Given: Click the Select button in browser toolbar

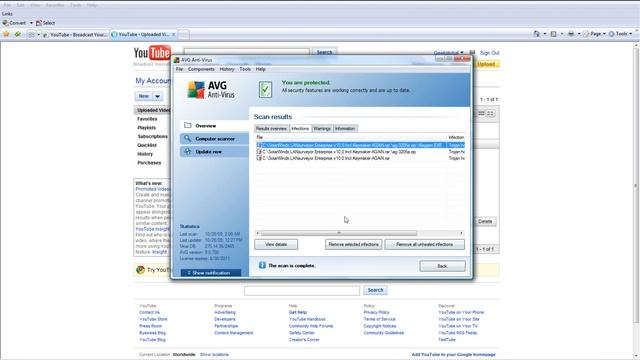Looking at the screenshot, I should (x=45, y=23).
